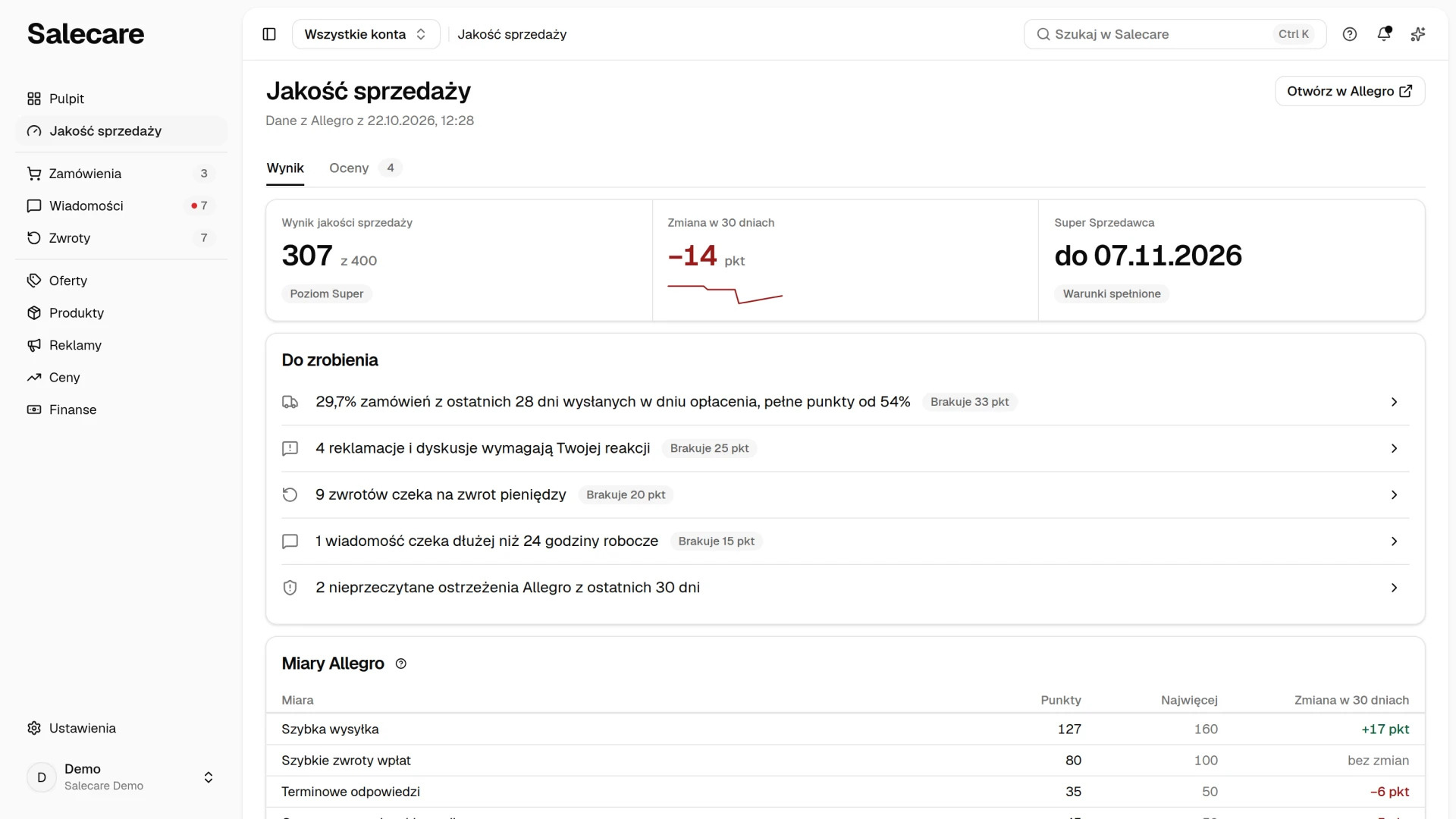Open Wiadomości in the sidebar
This screenshot has width=1456, height=819.
coord(121,206)
